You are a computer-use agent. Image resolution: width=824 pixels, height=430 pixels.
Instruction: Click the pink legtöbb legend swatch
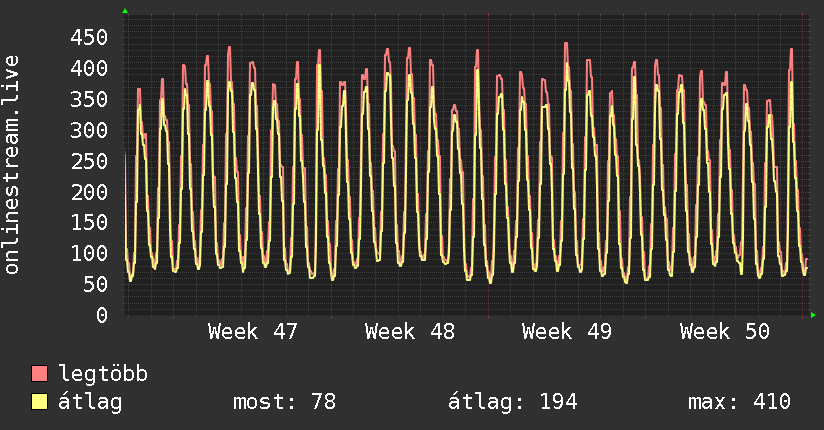click(39, 374)
